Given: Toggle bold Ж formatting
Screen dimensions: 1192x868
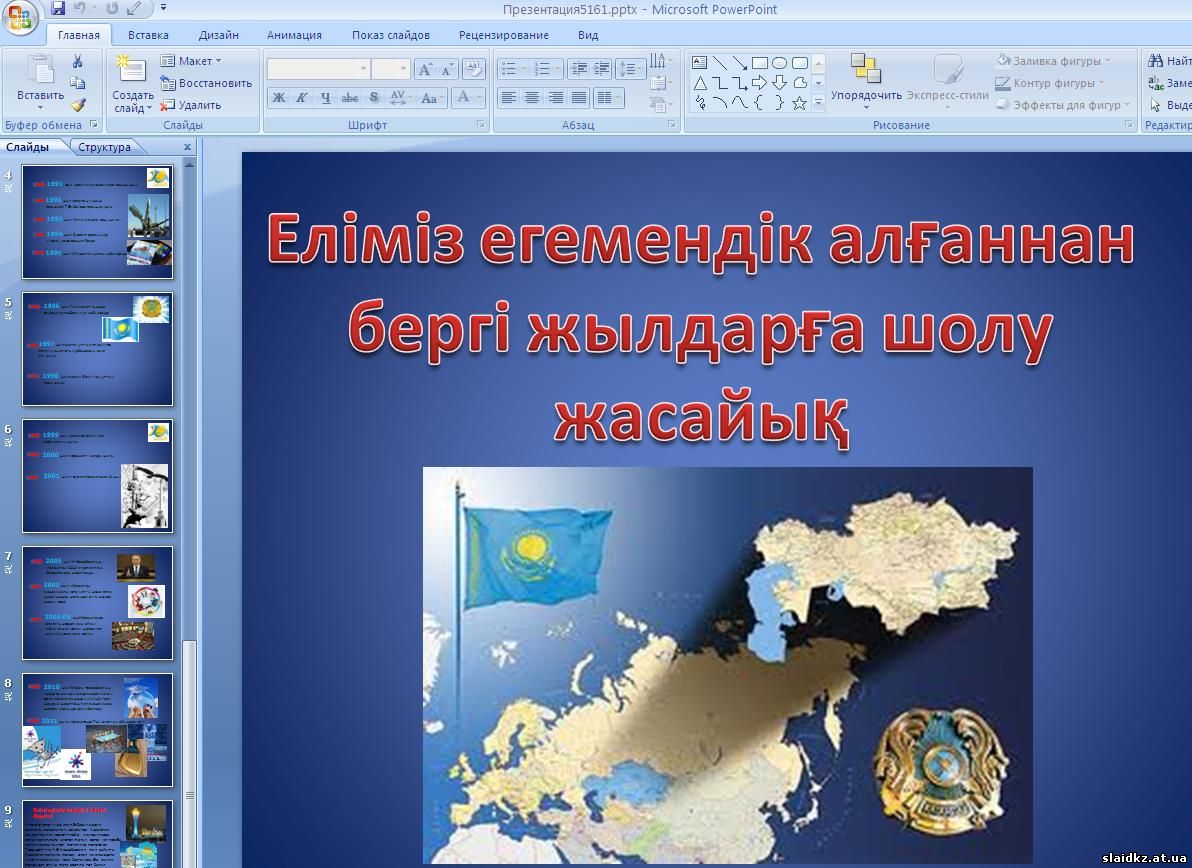Looking at the screenshot, I should coord(279,97).
